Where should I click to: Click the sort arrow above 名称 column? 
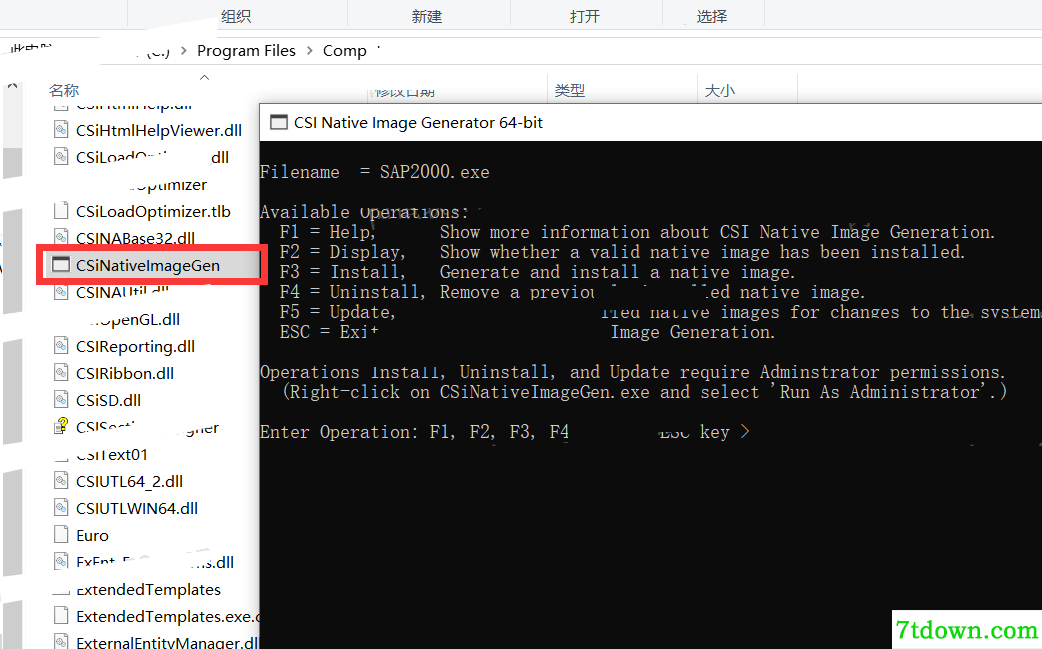205,78
